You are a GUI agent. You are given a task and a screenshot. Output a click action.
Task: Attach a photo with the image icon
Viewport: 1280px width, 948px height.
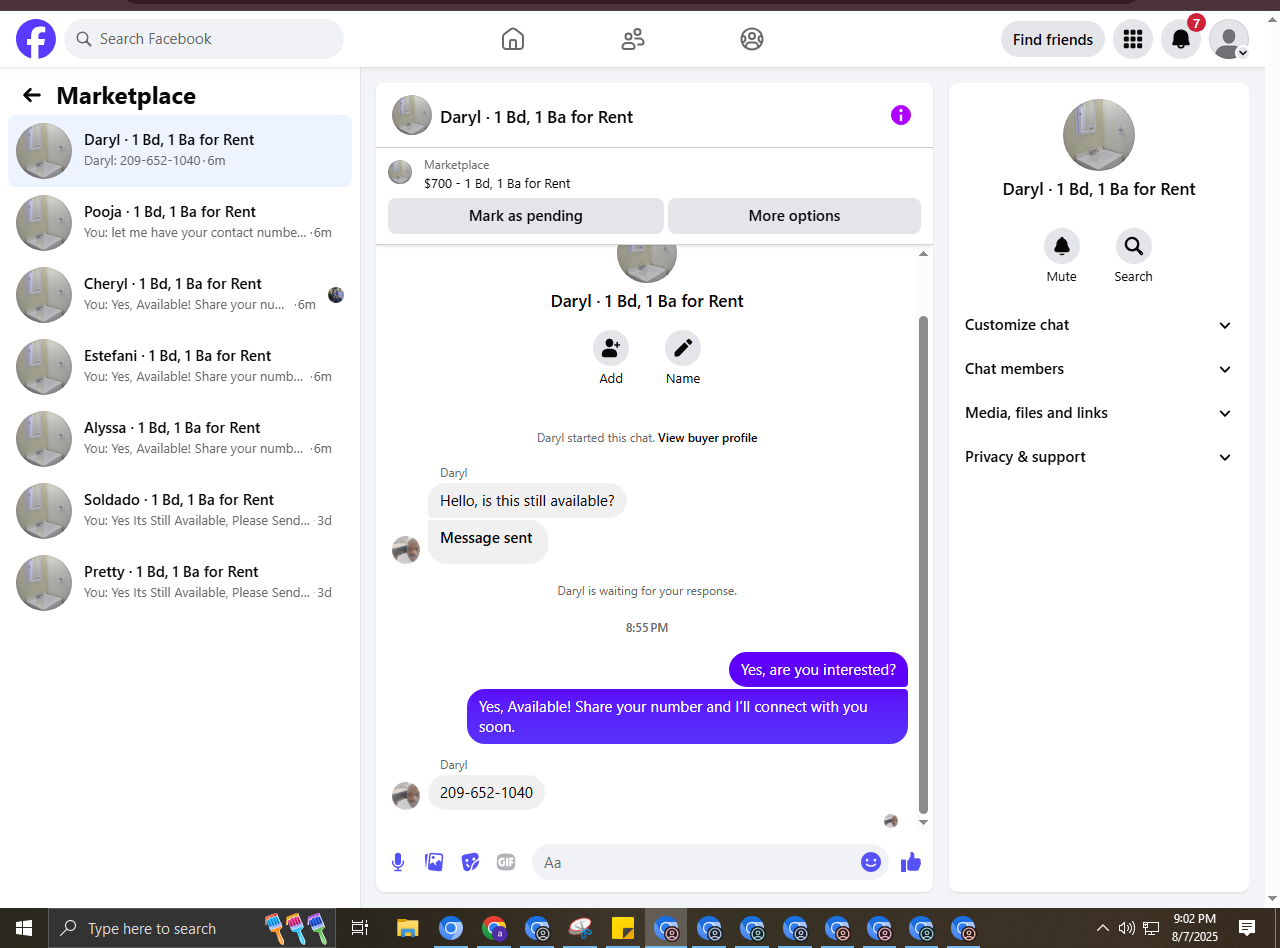pos(434,862)
